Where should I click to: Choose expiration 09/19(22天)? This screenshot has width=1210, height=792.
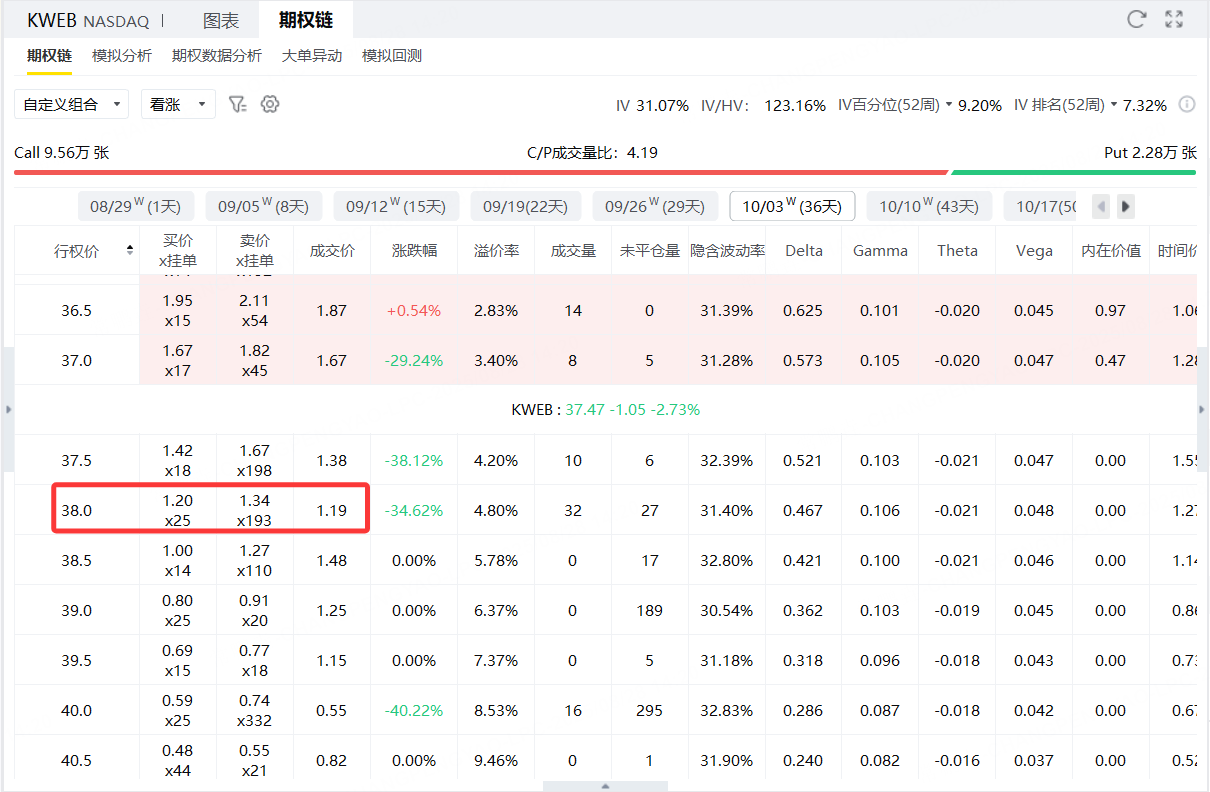coord(526,207)
